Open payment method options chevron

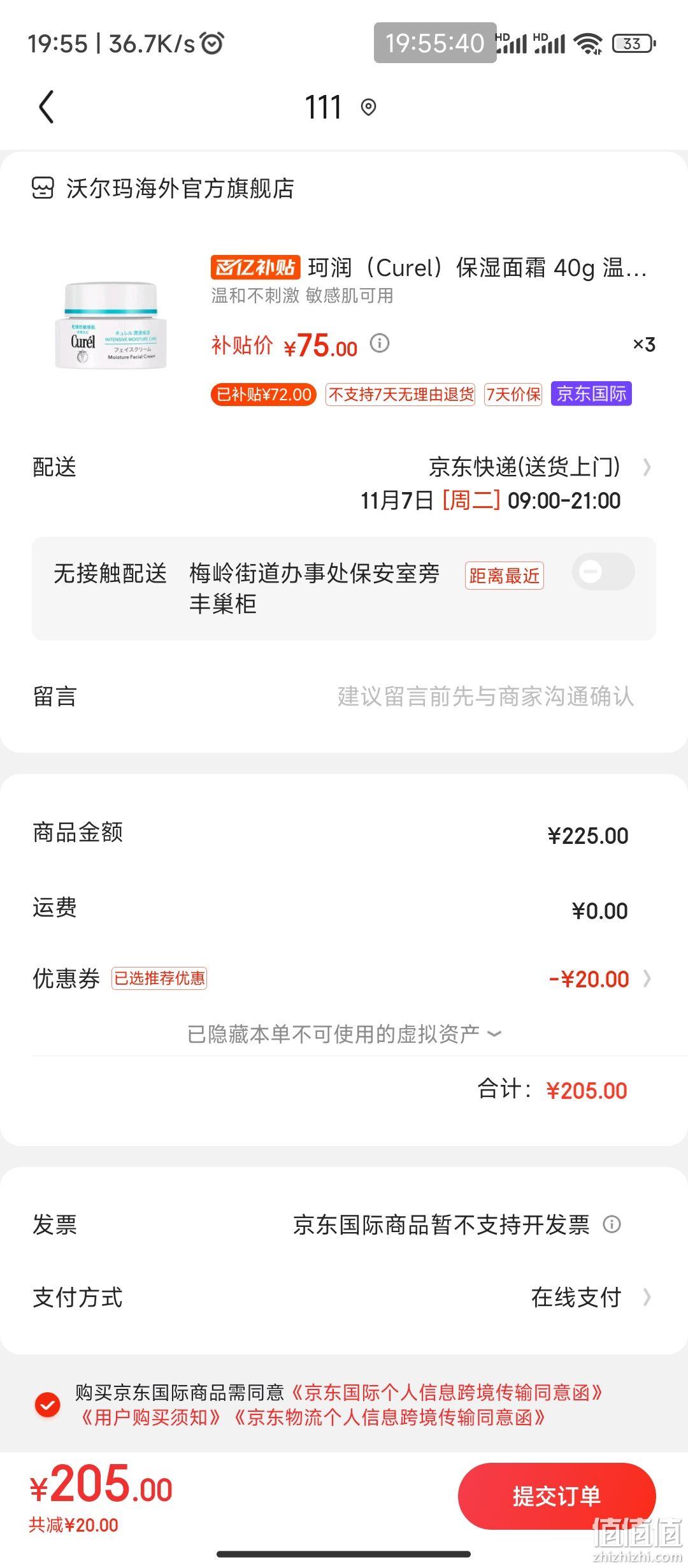click(647, 1297)
